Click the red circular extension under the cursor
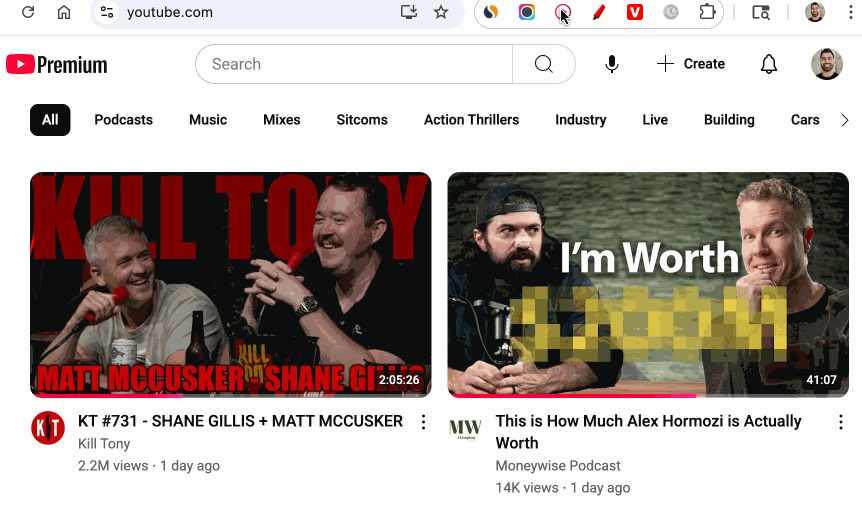The width and height of the screenshot is (862, 512). [562, 12]
